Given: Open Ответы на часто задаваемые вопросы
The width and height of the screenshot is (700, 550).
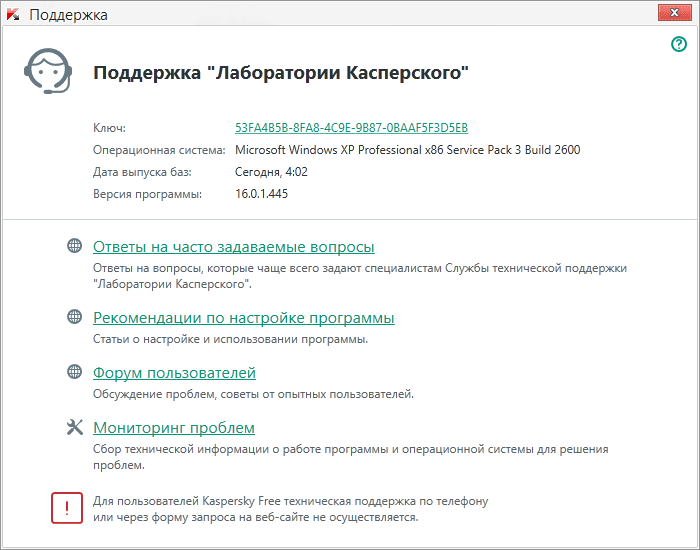Looking at the screenshot, I should (x=233, y=247).
